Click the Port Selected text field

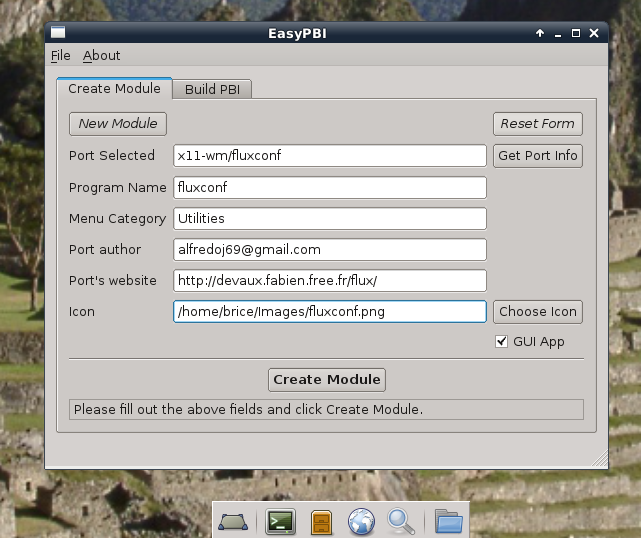click(329, 155)
